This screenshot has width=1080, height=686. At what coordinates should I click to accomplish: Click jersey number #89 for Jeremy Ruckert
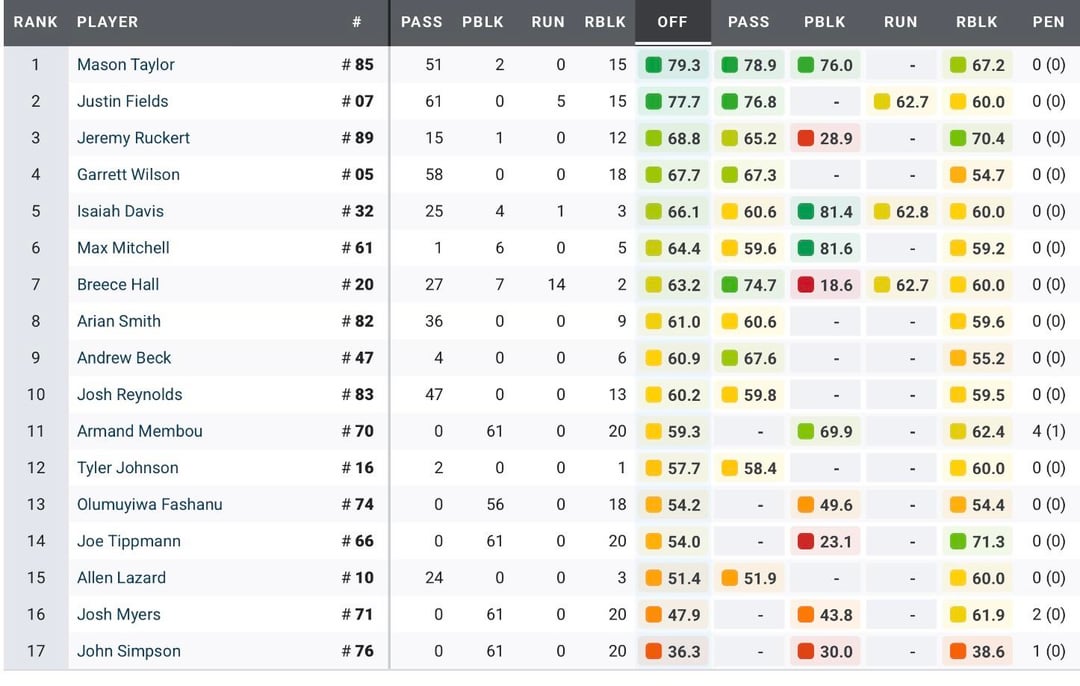pyautogui.click(x=357, y=138)
